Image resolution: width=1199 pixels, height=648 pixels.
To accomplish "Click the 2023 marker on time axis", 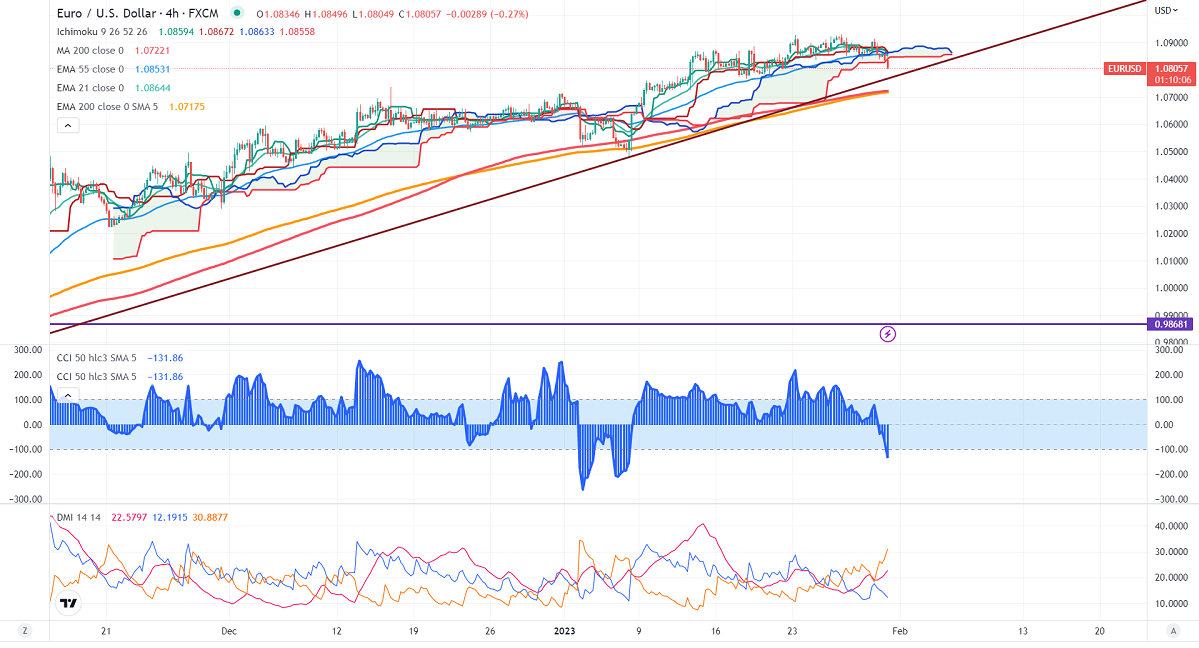I will pyautogui.click(x=564, y=631).
